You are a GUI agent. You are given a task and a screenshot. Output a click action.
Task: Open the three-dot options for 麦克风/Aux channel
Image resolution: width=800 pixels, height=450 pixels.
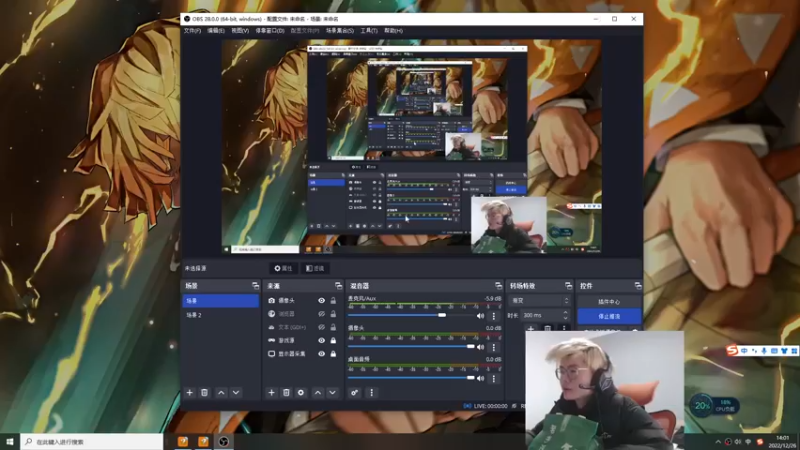[493, 316]
